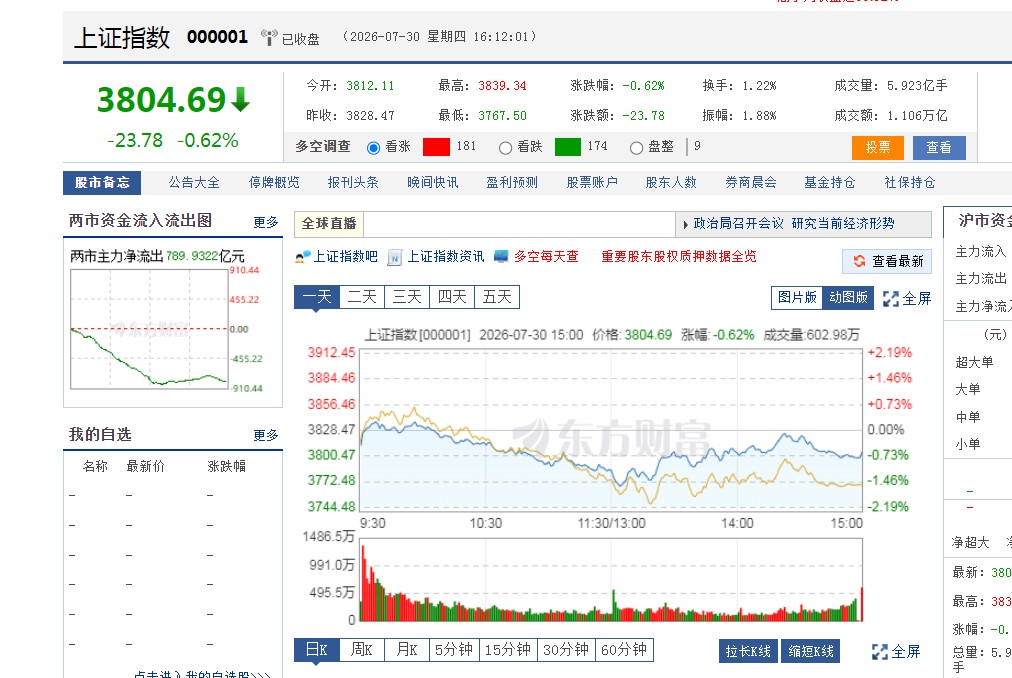Select the 看跌 radio option
Screen dimensions: 1012x678
505,148
